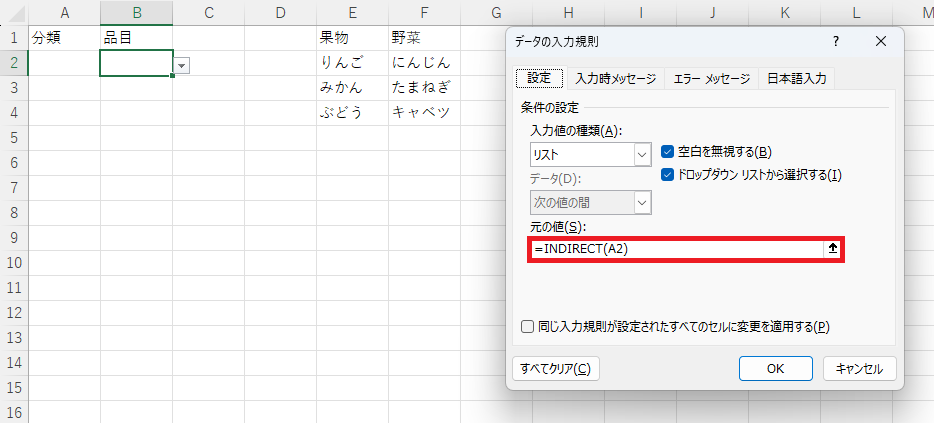934x423 pixels.
Task: Click cell containing にんじん
Action: [424, 63]
